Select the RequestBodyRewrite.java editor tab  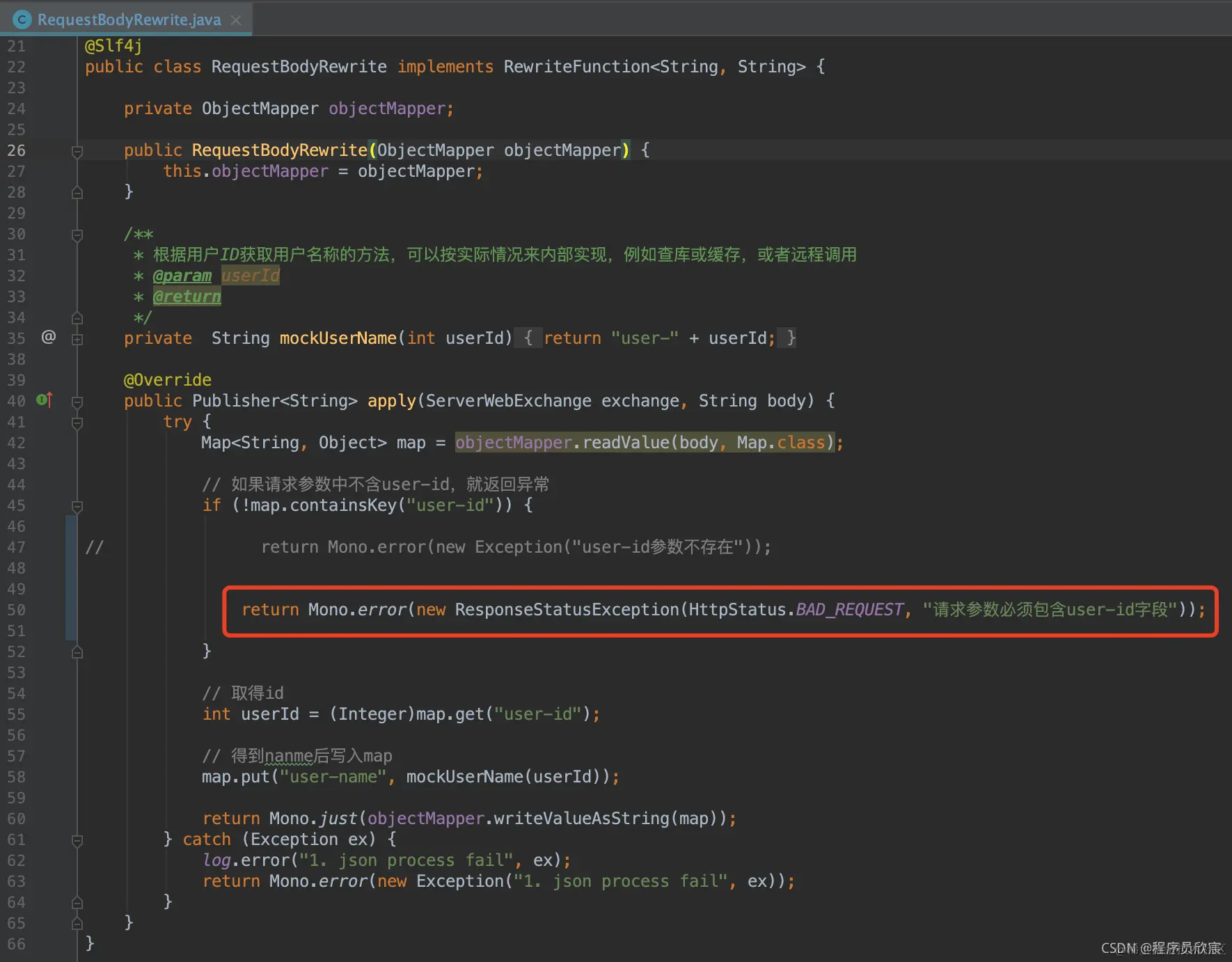[126, 19]
